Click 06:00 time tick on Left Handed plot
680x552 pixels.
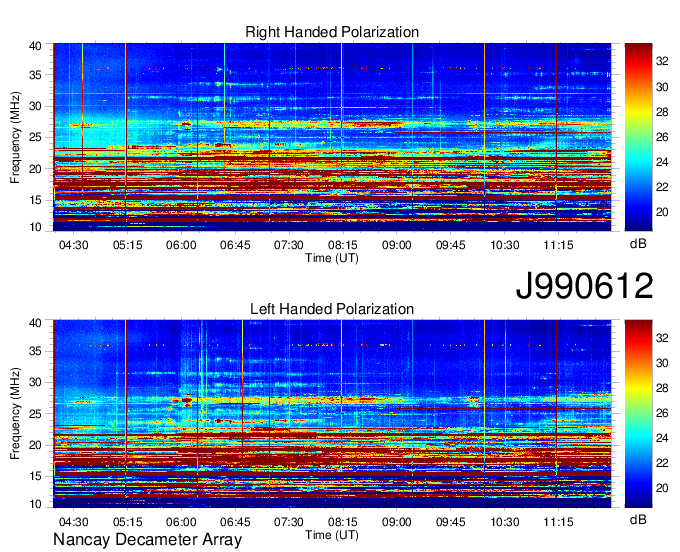tap(181, 522)
